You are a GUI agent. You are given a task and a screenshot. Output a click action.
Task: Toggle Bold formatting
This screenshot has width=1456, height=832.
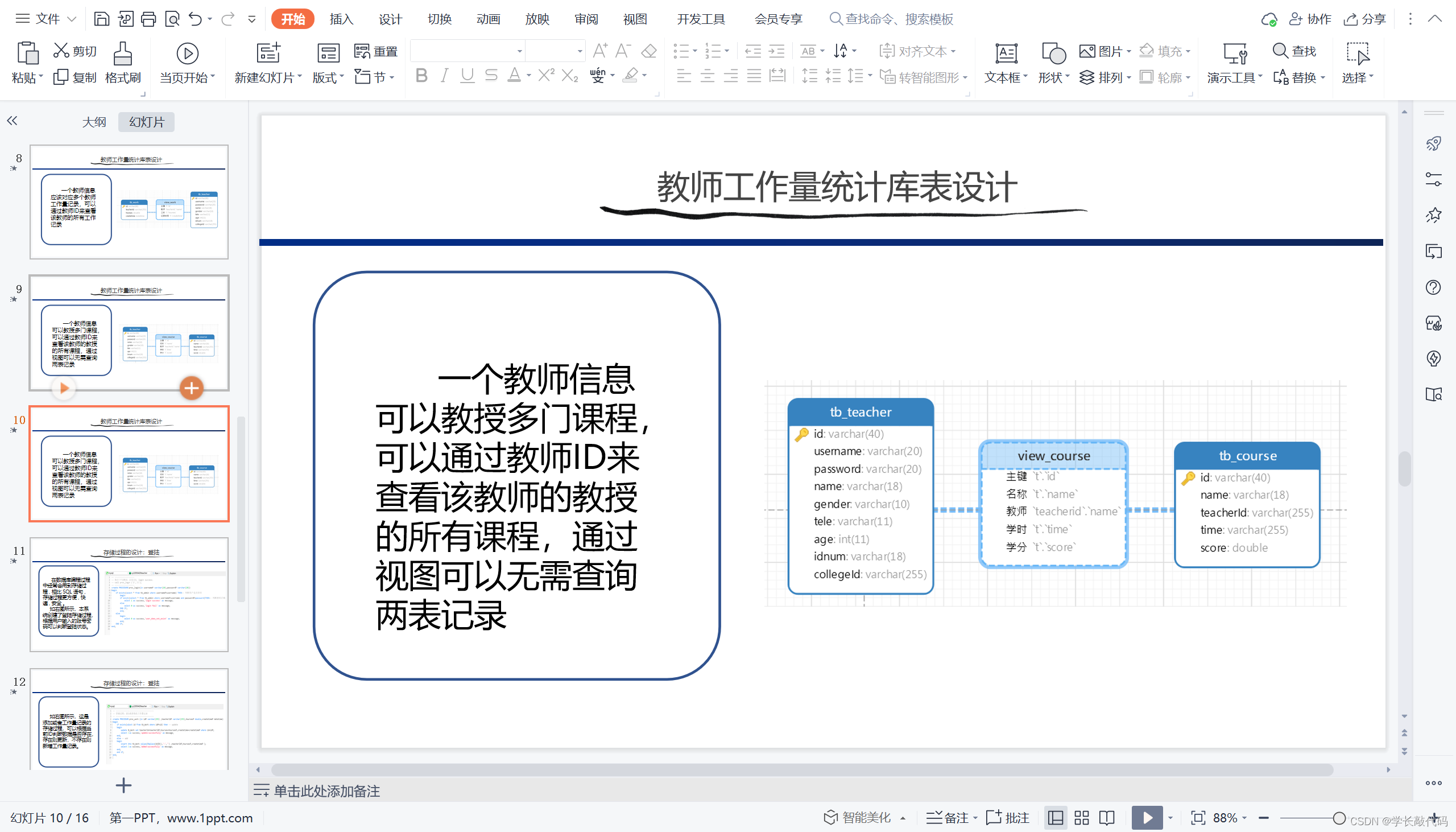[x=421, y=76]
